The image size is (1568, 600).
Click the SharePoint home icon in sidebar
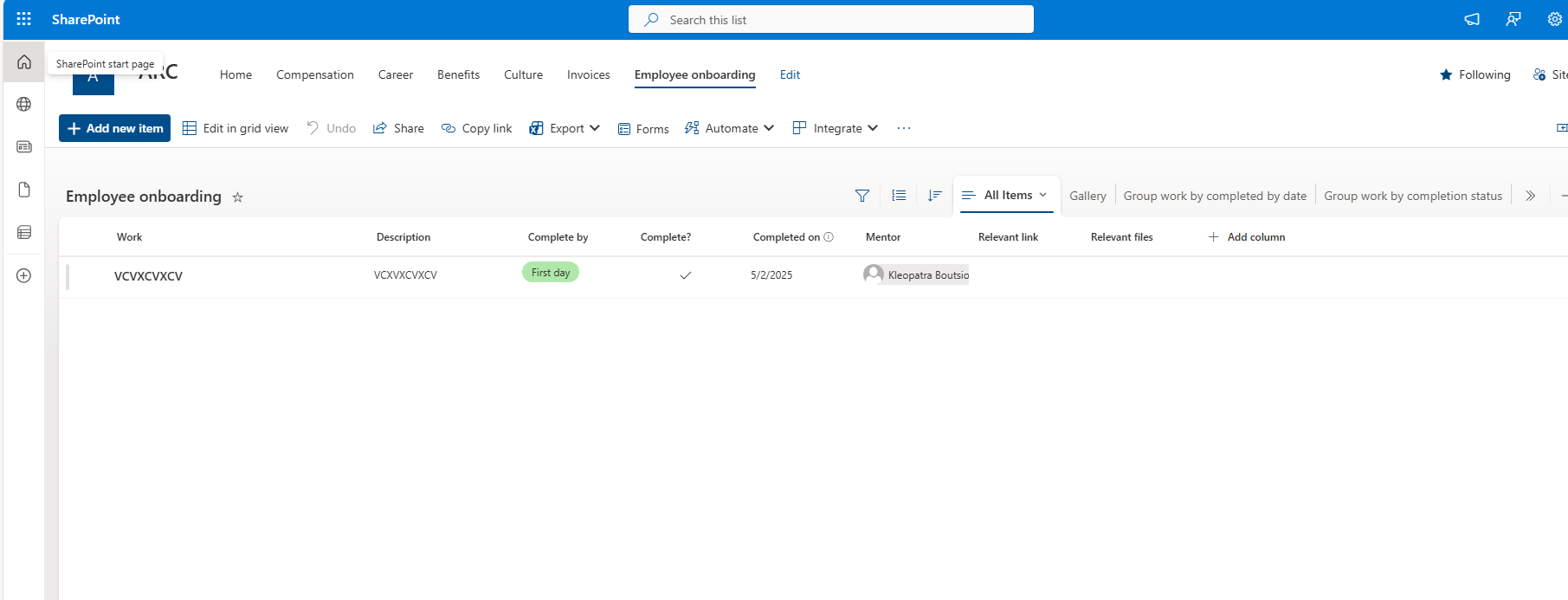(x=24, y=62)
